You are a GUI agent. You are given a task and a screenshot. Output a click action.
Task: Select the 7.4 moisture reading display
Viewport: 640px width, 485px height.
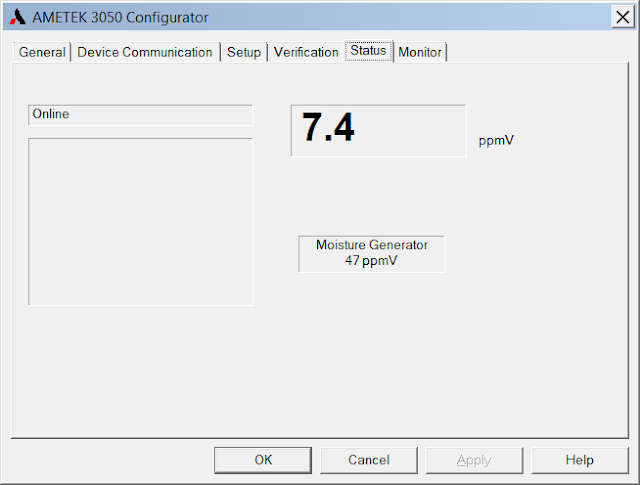pos(378,131)
